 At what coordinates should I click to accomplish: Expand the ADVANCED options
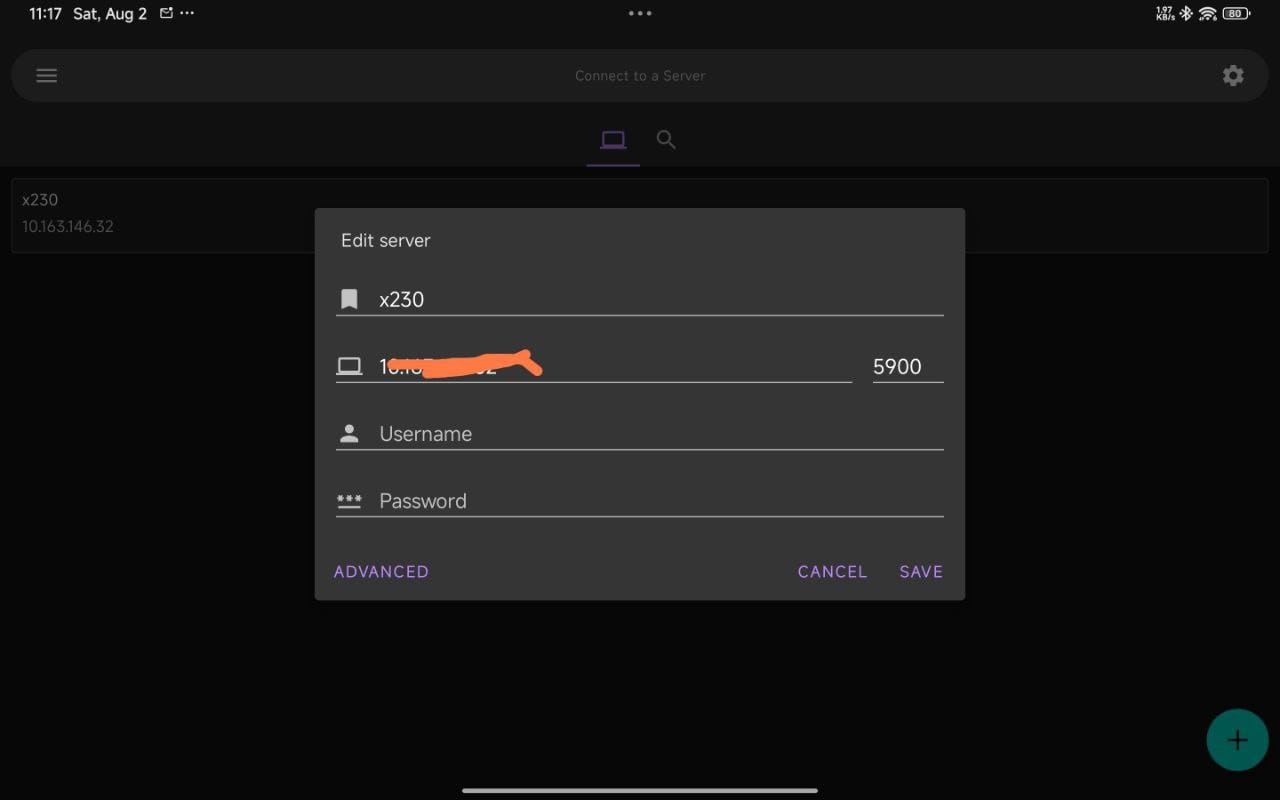pos(381,572)
